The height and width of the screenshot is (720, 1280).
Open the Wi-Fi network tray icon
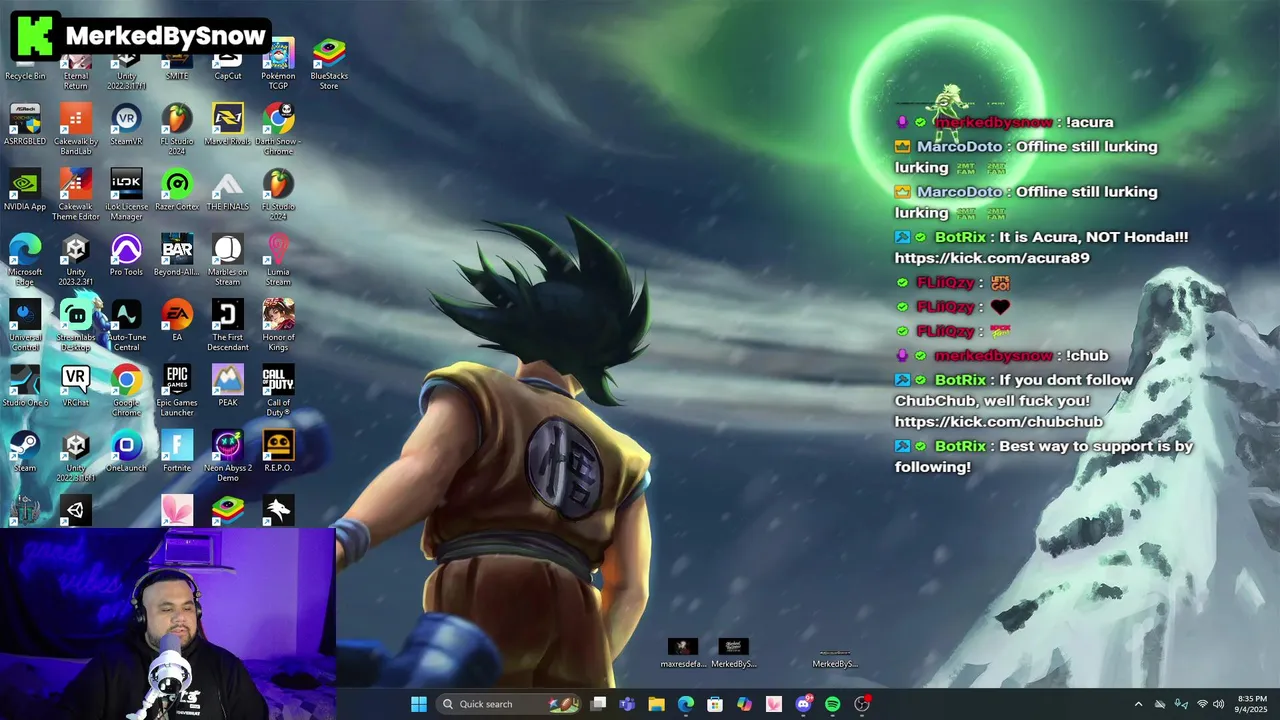point(1202,704)
